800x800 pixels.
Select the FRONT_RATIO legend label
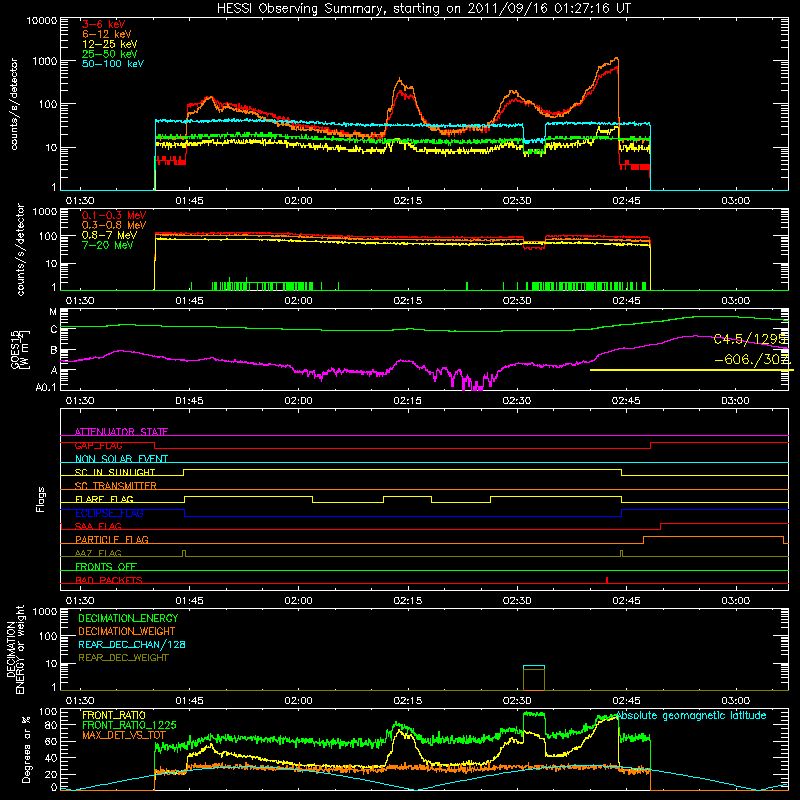point(114,715)
